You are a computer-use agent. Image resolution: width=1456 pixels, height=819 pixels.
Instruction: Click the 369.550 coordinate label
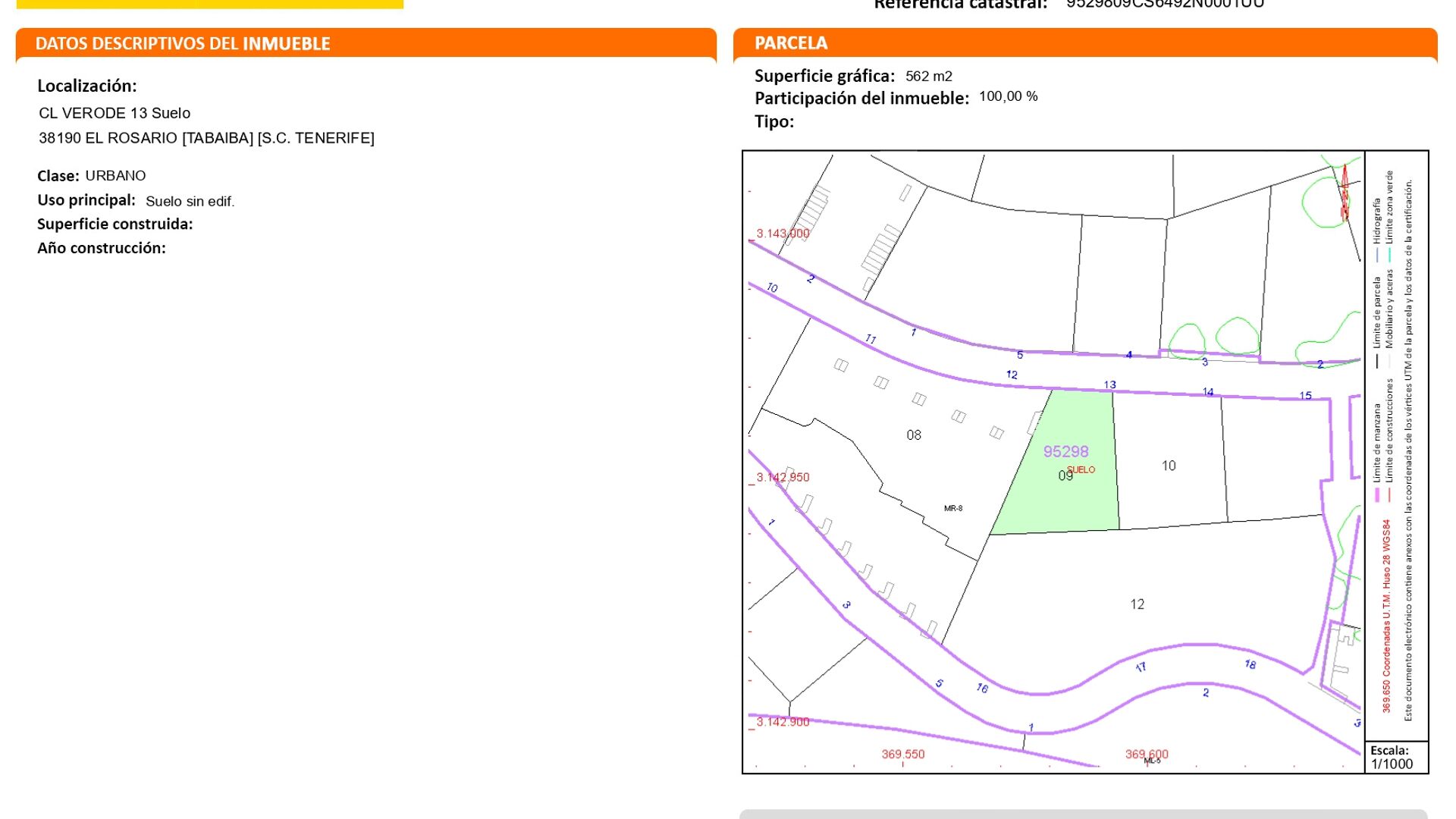(902, 755)
